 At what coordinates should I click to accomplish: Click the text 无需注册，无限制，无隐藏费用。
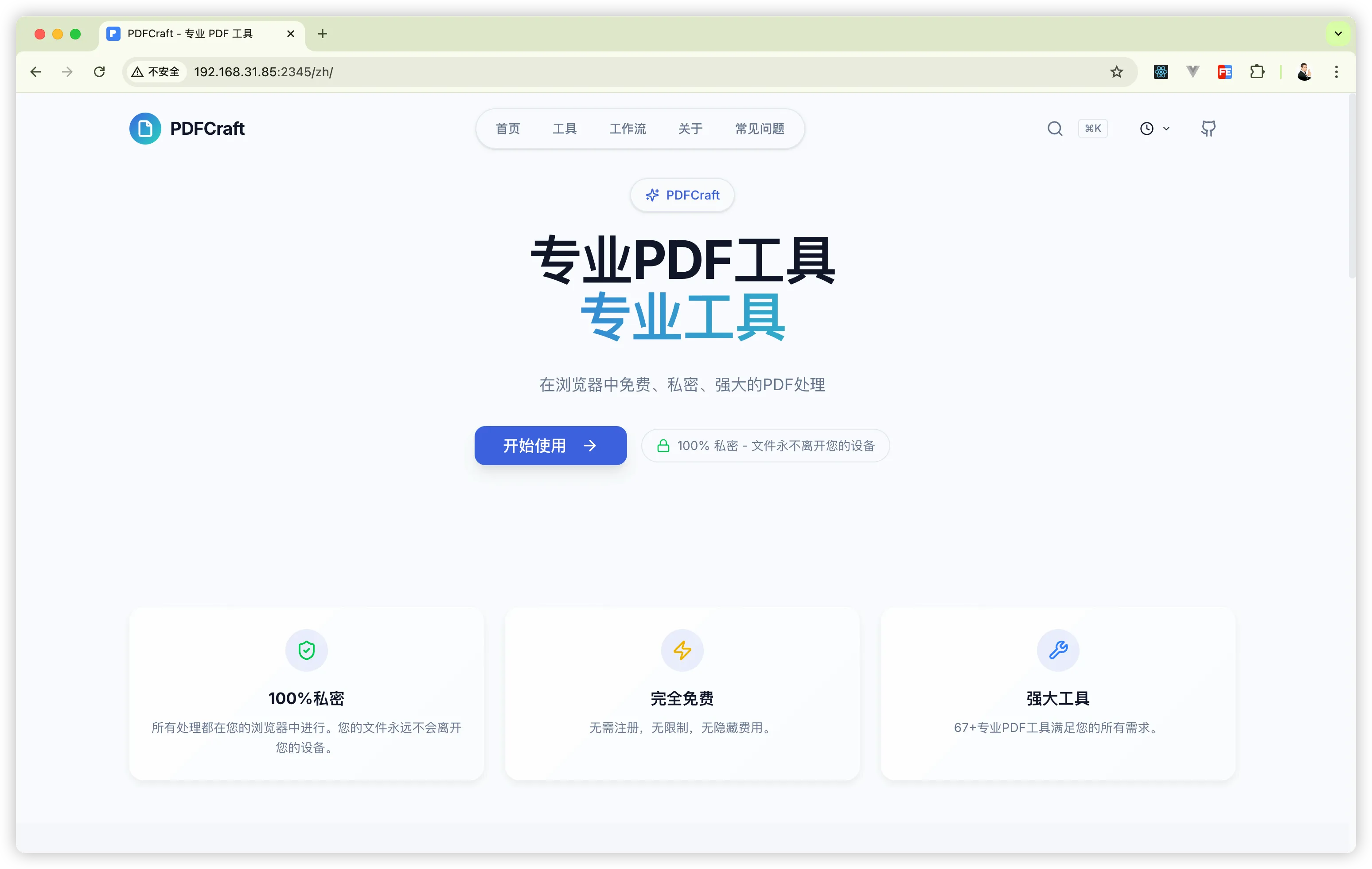tap(682, 728)
